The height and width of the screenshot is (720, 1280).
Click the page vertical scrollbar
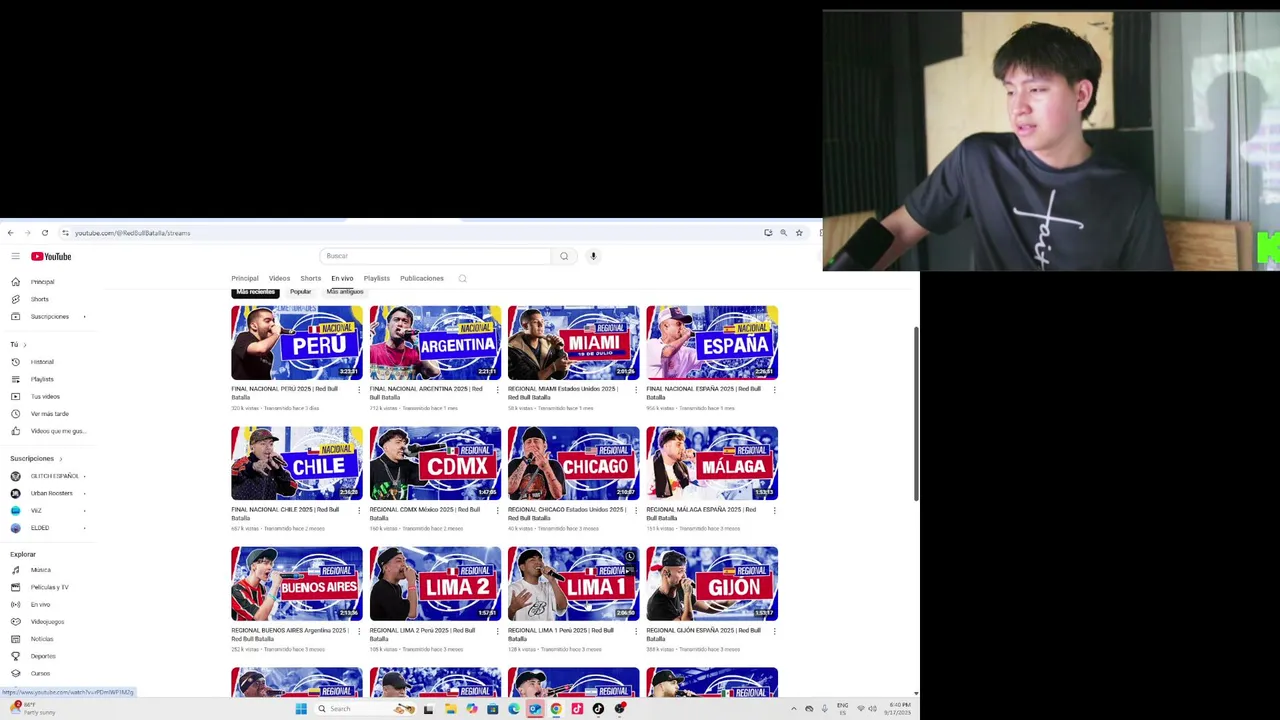point(915,413)
